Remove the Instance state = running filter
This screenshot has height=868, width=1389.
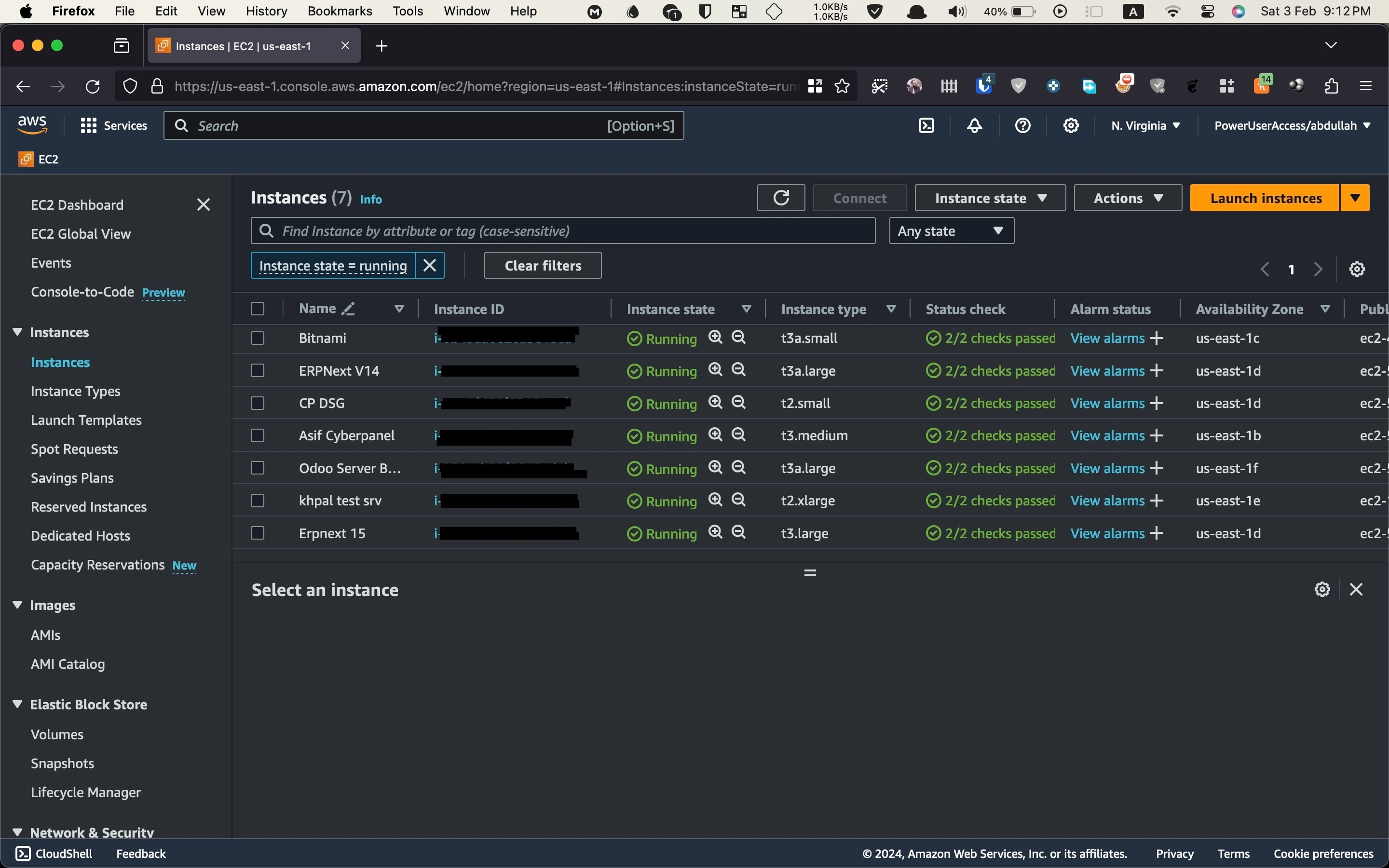430,265
